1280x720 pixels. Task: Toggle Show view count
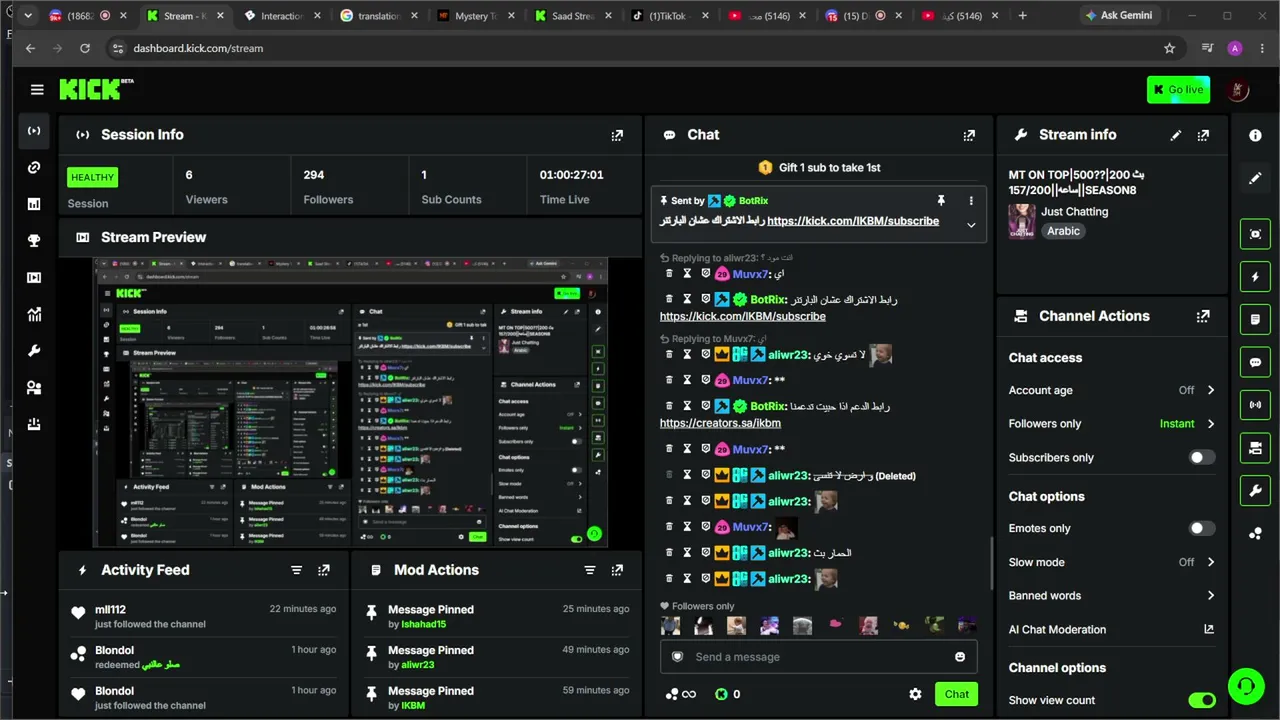click(x=1201, y=700)
